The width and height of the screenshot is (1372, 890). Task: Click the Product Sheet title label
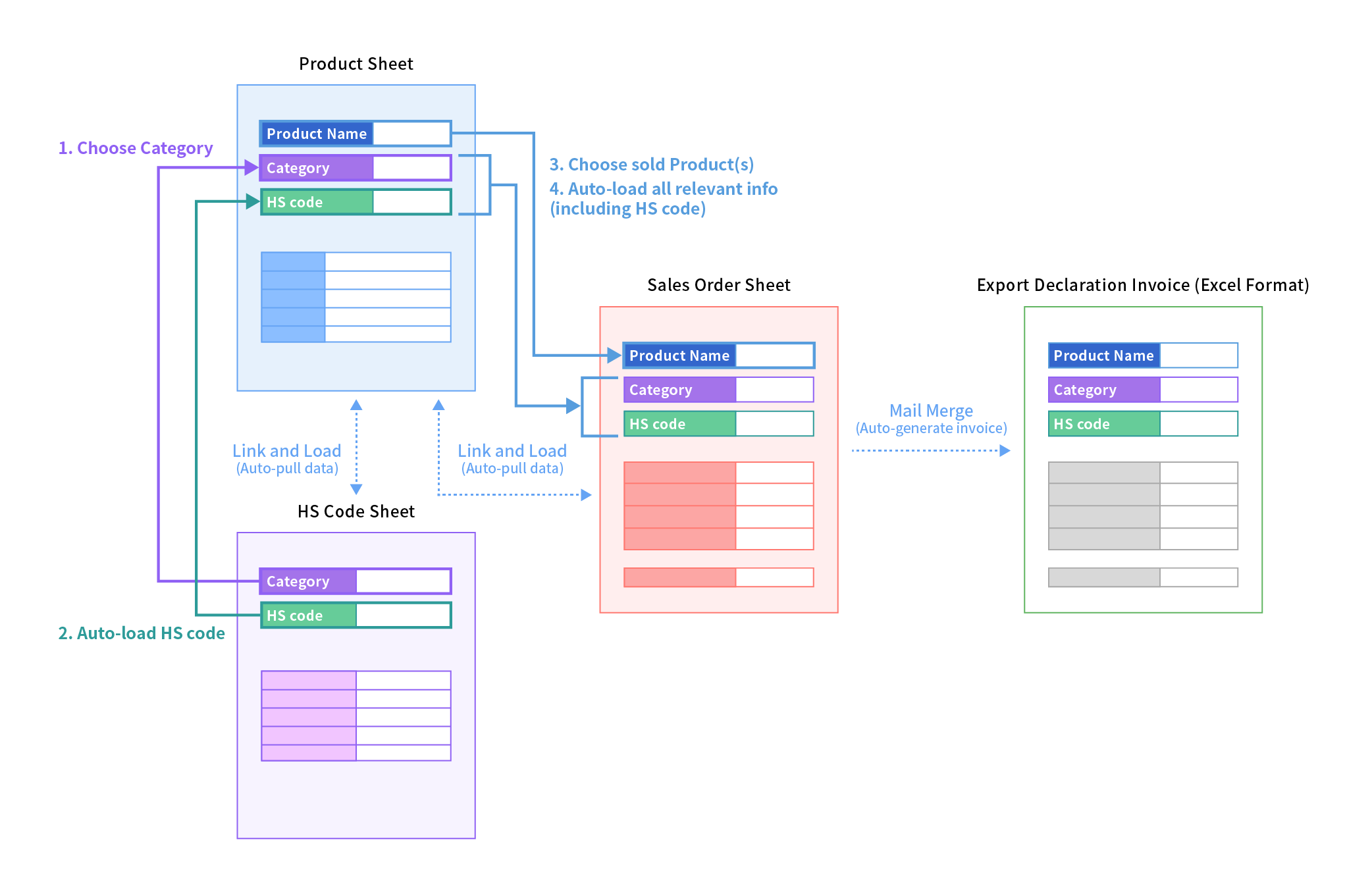[356, 64]
